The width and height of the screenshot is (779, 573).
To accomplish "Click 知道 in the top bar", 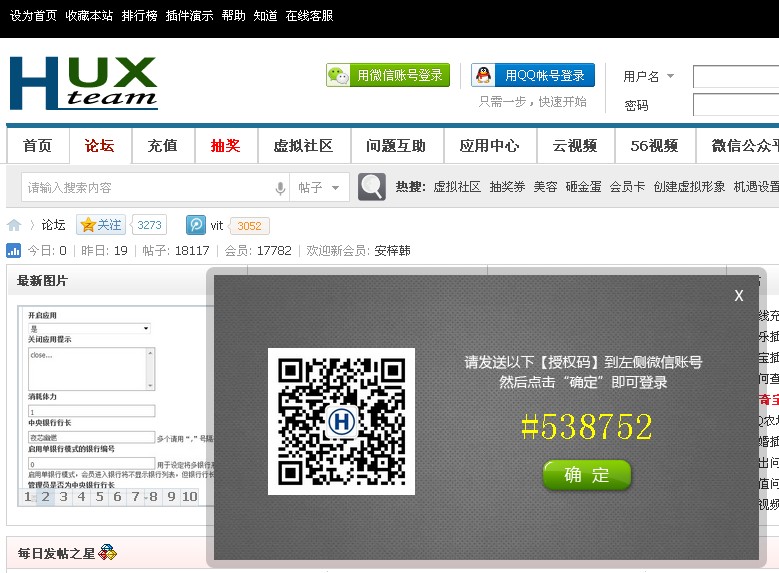I will [x=265, y=16].
